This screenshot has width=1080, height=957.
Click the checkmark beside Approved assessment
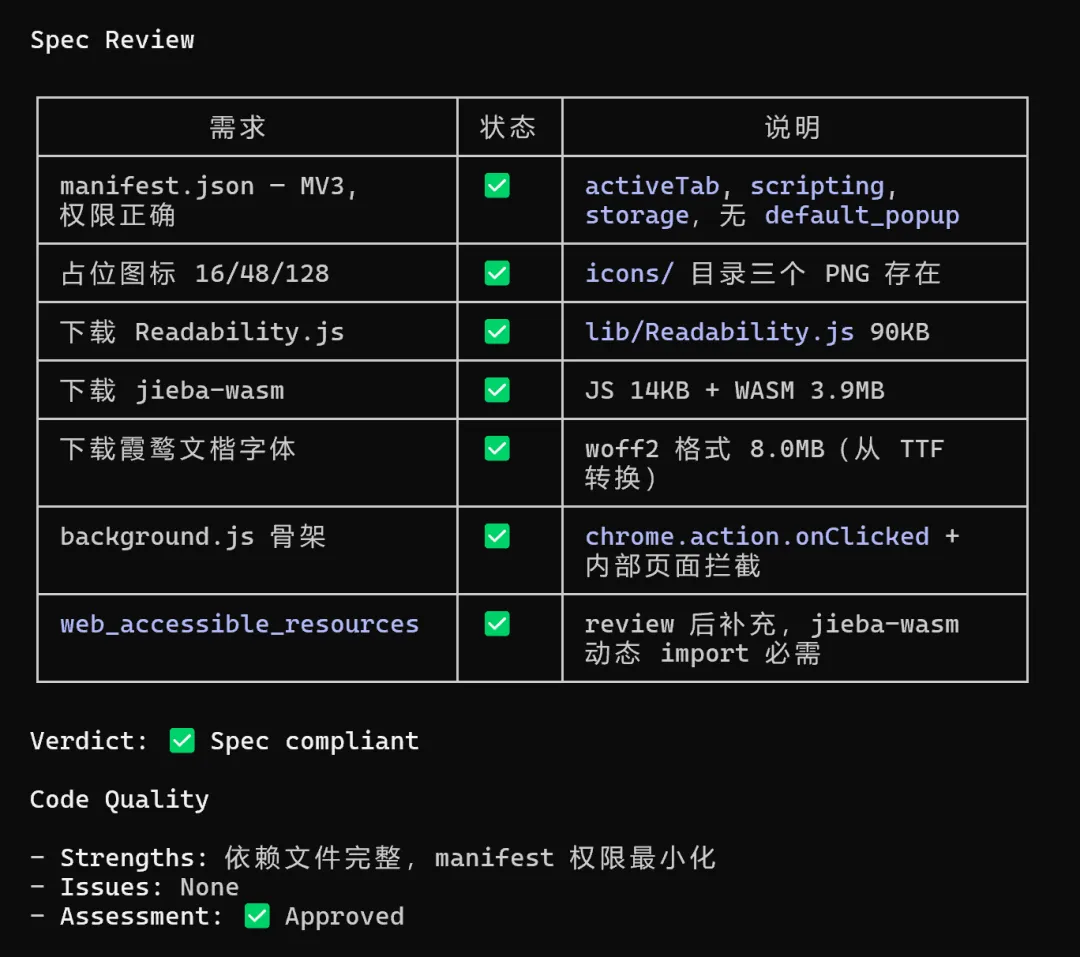[257, 916]
